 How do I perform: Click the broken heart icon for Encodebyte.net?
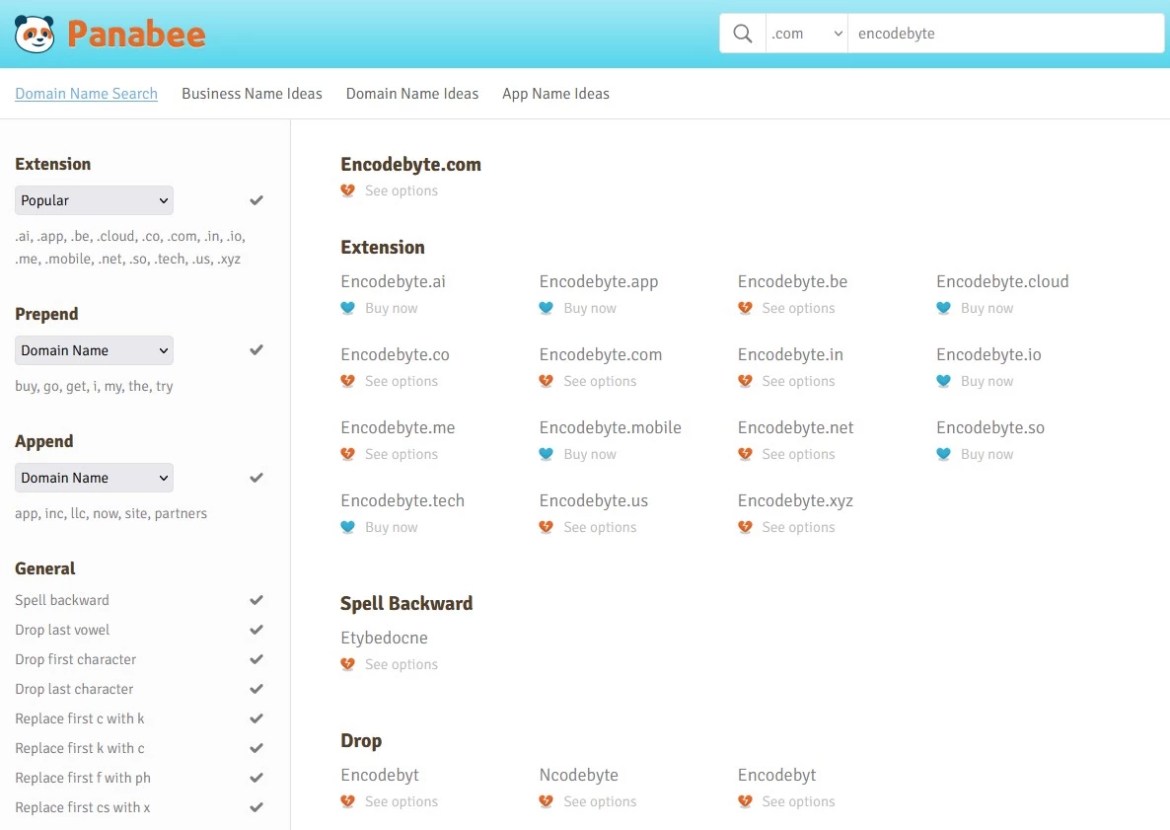745,454
